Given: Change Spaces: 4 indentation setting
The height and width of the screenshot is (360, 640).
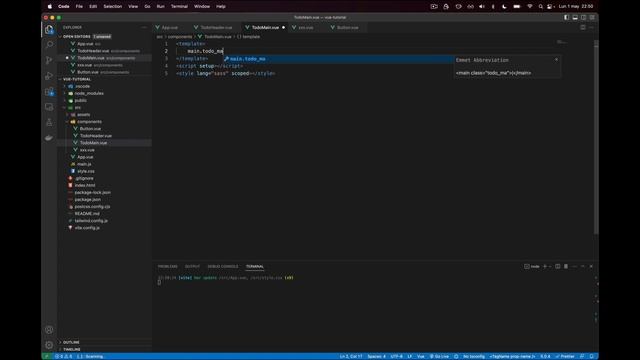Looking at the screenshot, I should [376, 356].
